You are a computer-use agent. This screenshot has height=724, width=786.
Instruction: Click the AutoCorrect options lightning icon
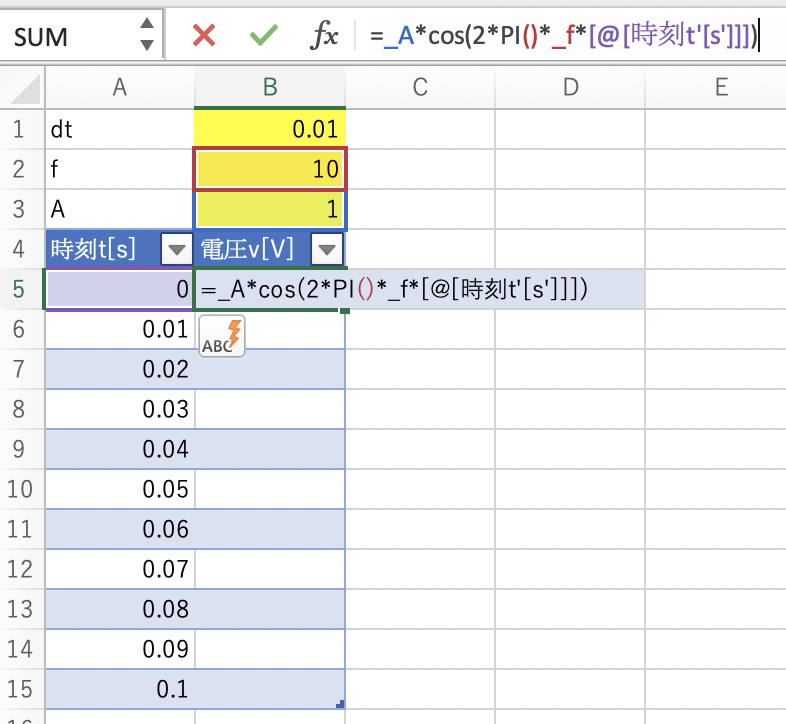pos(222,336)
